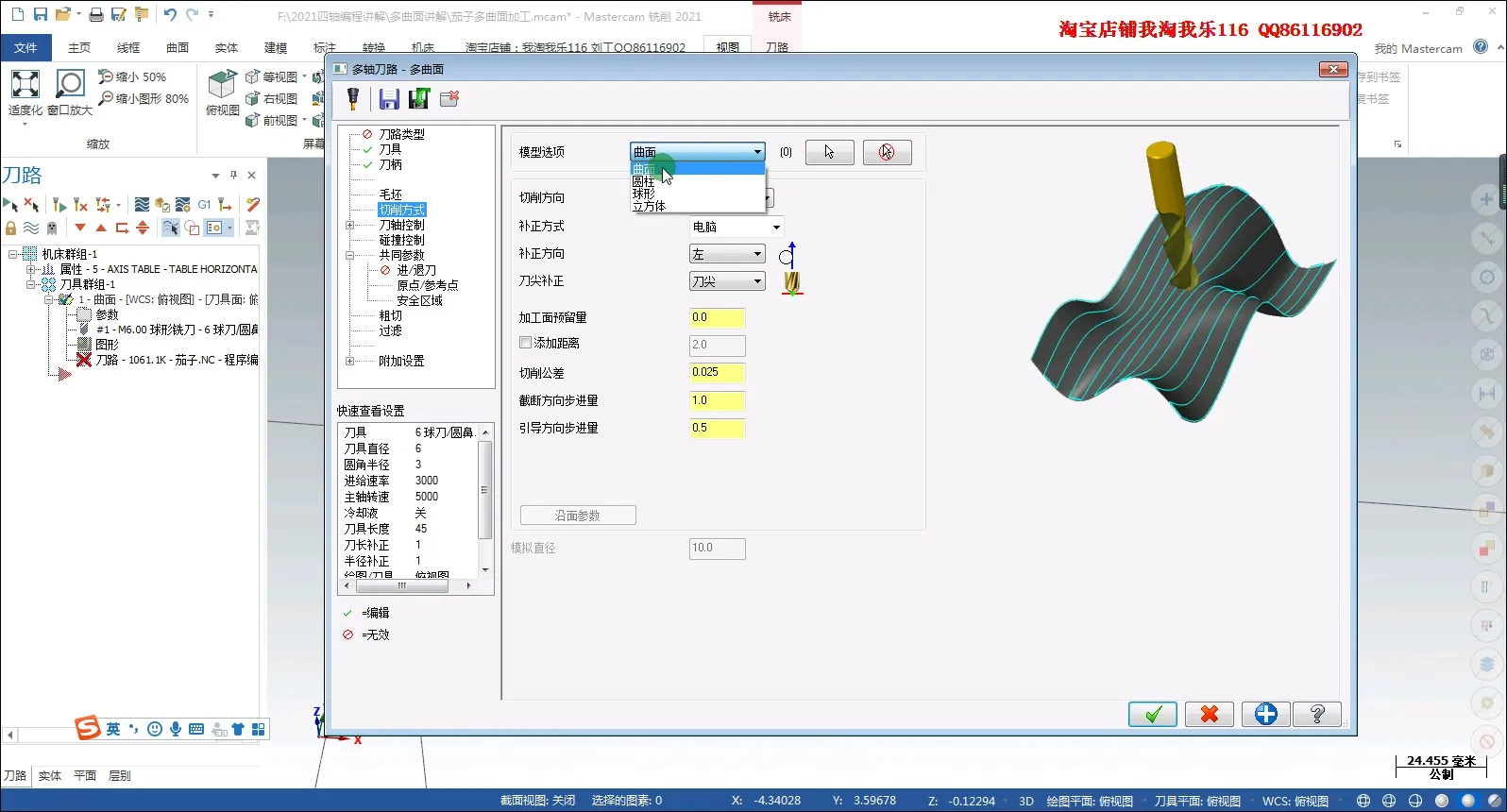Open 补正方式 dropdown showing 电脑
The height and width of the screenshot is (812, 1507).
point(737,227)
